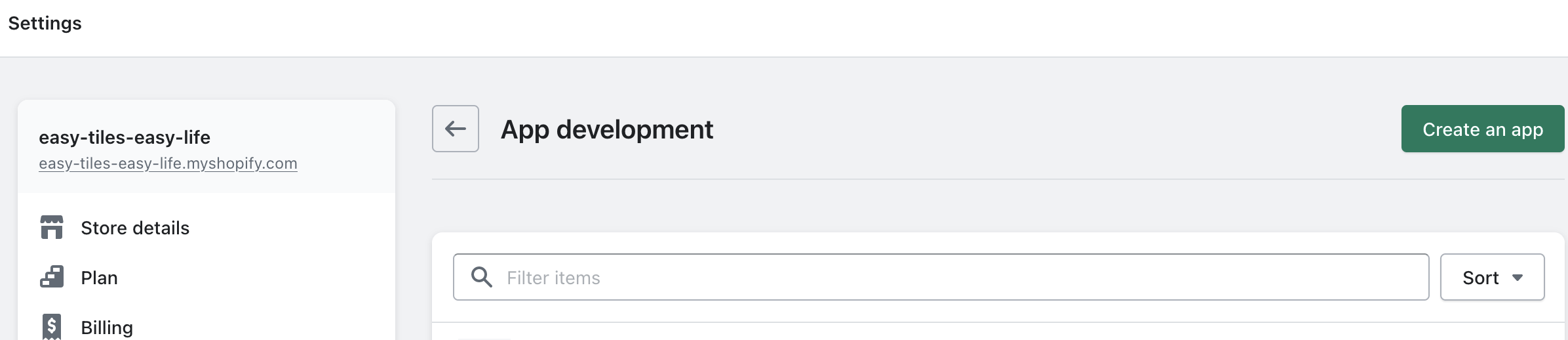Click the Sort caret arrow
1568x340 pixels.
tap(1518, 278)
